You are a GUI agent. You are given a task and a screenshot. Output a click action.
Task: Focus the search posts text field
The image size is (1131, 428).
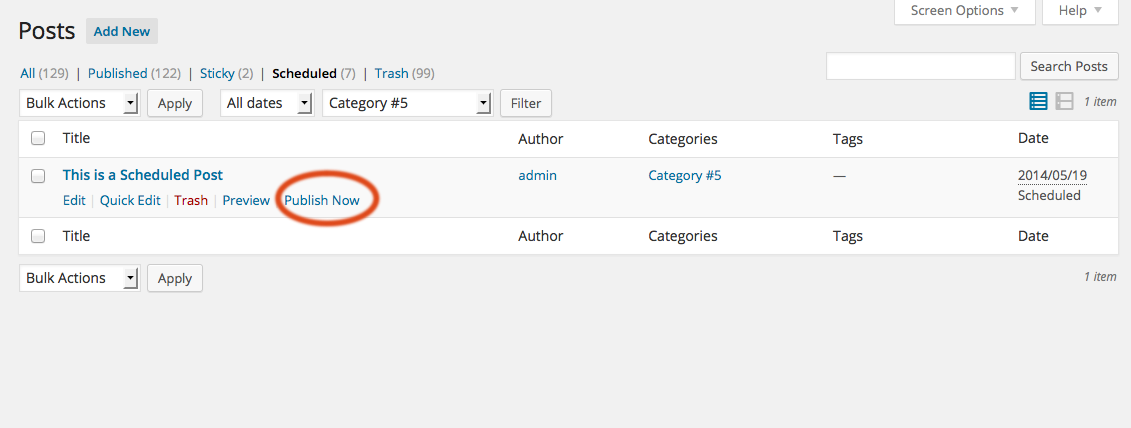920,66
